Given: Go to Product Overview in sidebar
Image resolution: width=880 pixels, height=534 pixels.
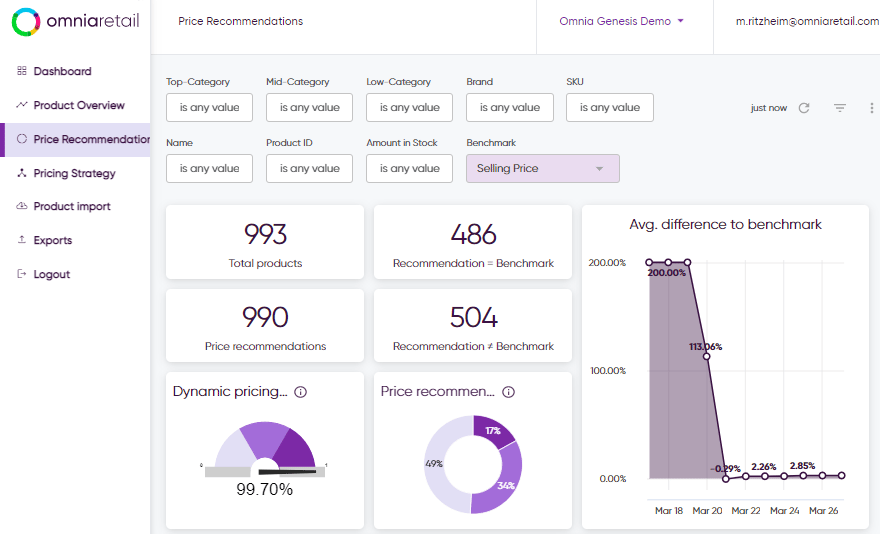Looking at the screenshot, I should [x=79, y=105].
